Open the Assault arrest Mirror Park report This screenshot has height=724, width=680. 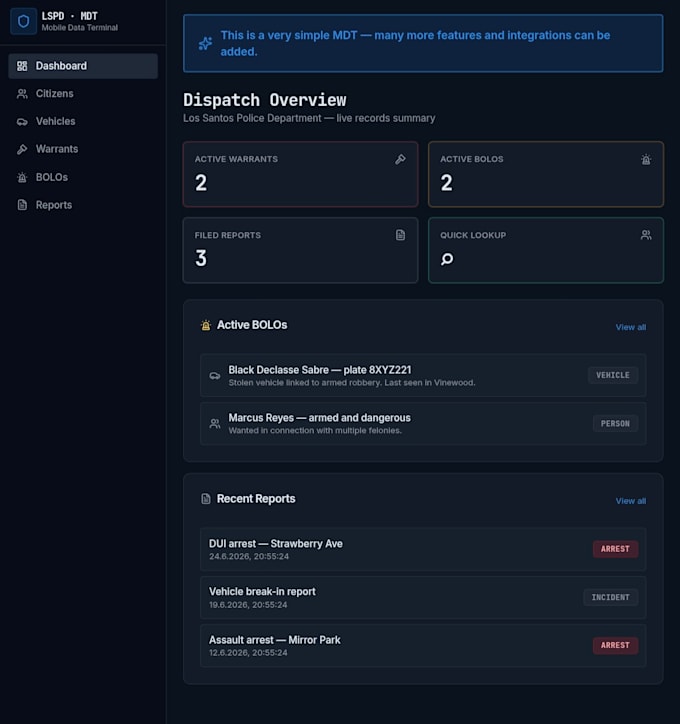pos(423,646)
